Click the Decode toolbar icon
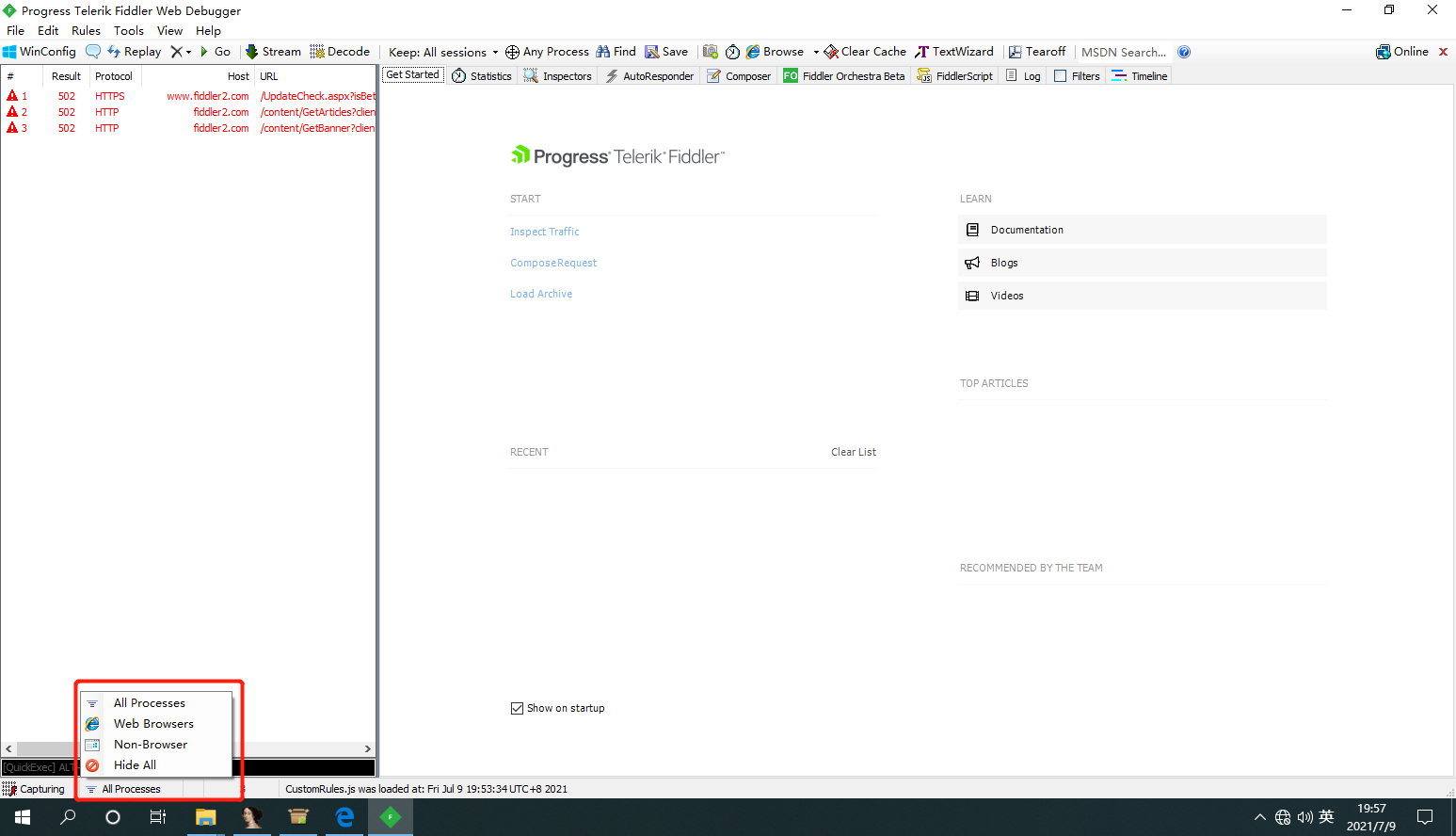This screenshot has width=1456, height=836. coord(317,52)
